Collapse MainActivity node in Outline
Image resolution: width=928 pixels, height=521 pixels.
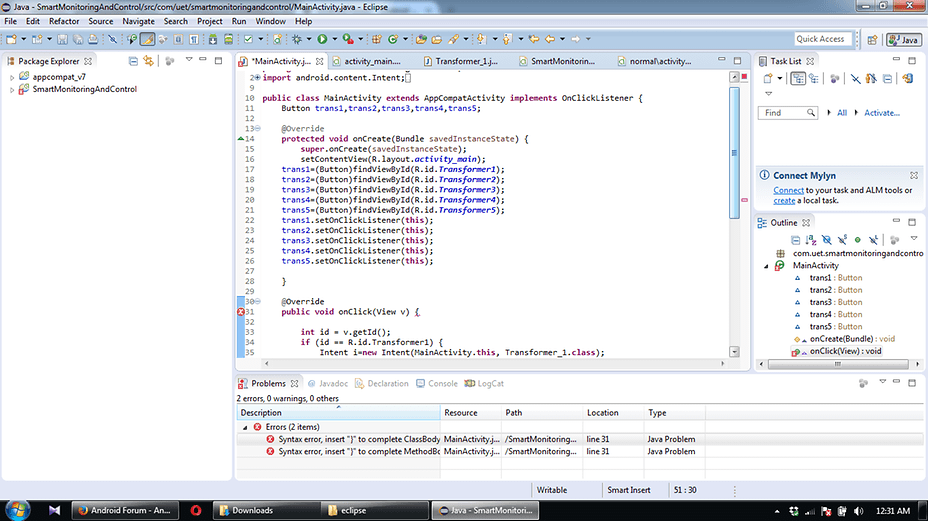point(766,266)
